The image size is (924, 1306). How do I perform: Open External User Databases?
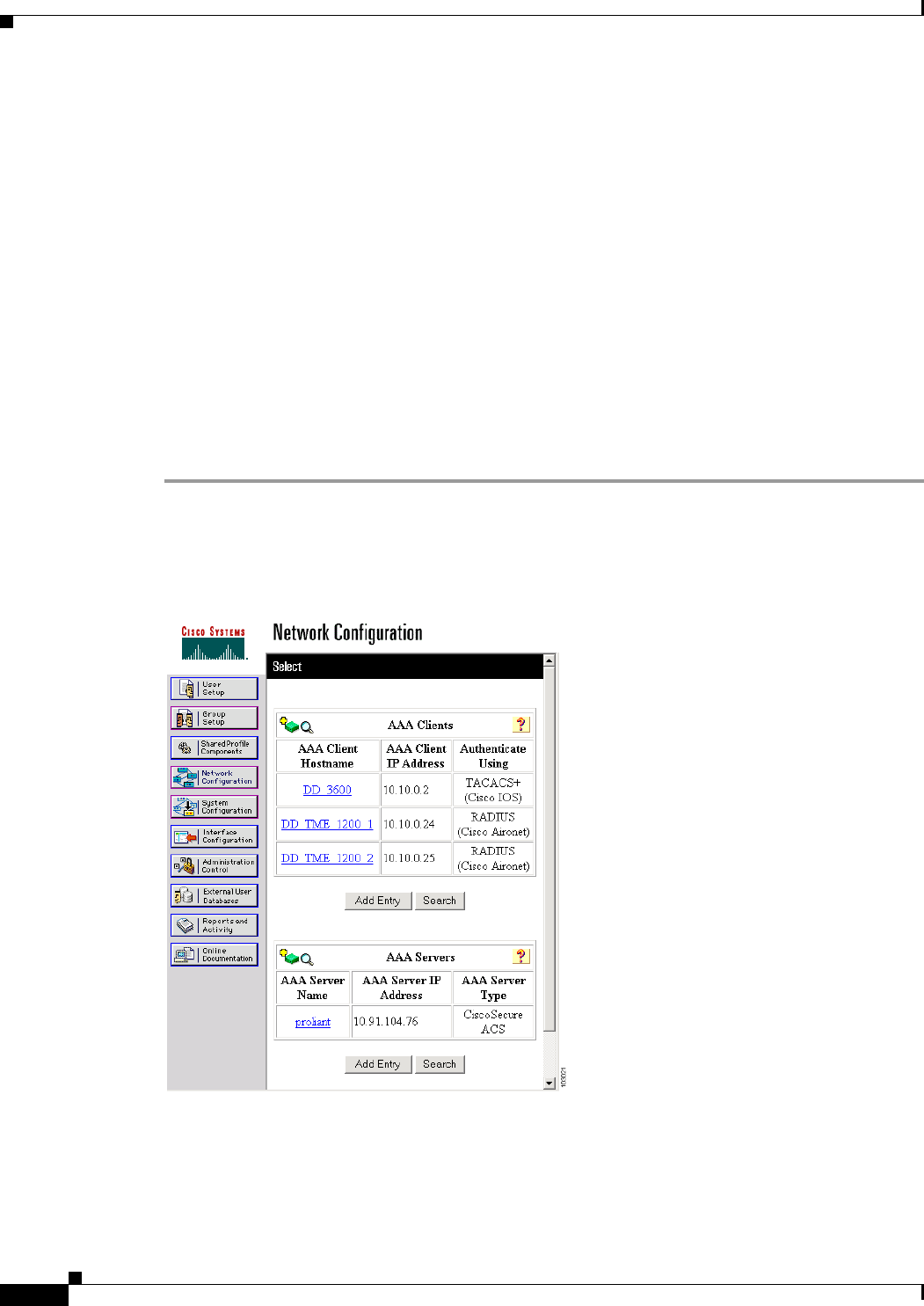tap(215, 895)
